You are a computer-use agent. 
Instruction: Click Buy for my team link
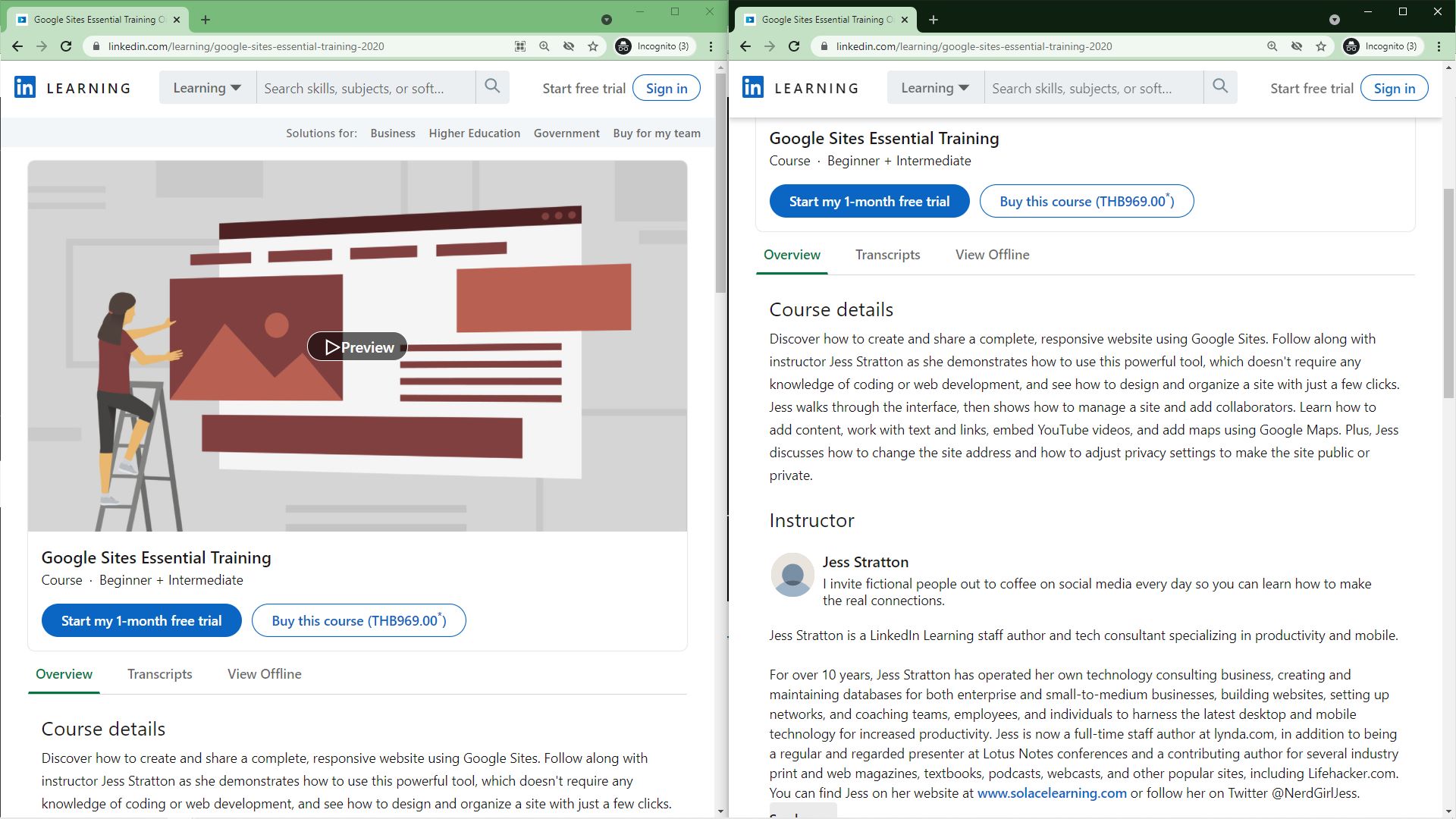tap(657, 133)
